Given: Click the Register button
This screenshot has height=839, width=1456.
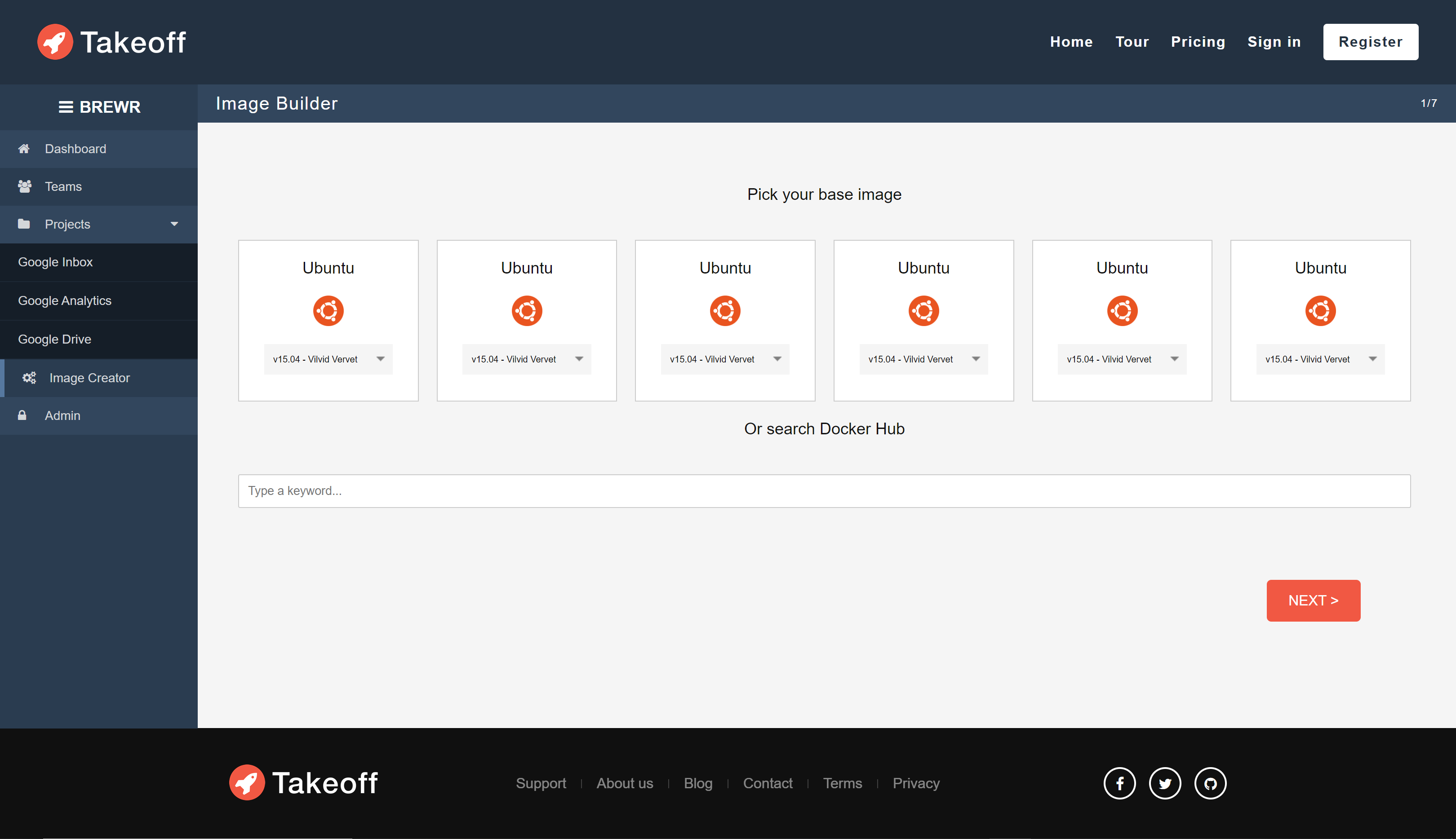Looking at the screenshot, I should (1370, 41).
